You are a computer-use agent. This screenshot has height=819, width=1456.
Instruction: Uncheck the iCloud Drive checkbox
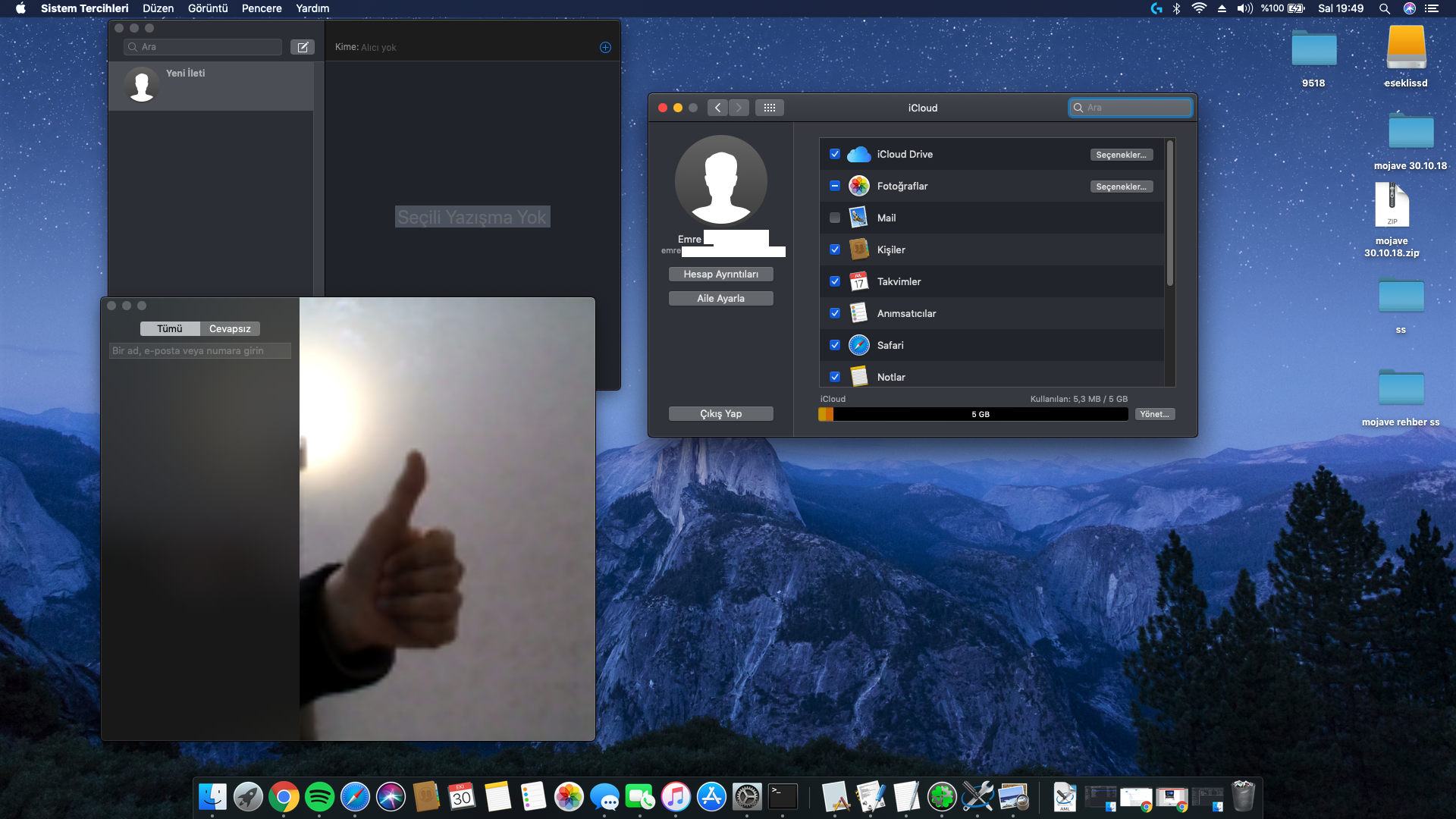pyautogui.click(x=835, y=154)
